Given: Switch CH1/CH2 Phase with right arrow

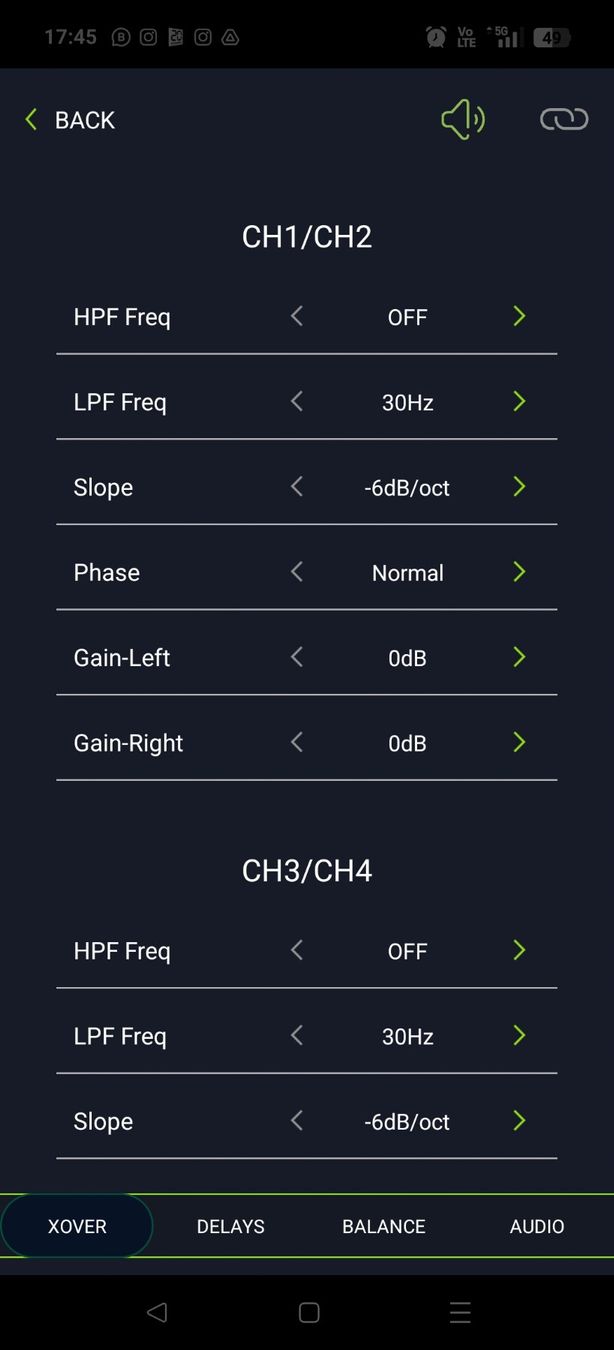Looking at the screenshot, I should point(519,572).
